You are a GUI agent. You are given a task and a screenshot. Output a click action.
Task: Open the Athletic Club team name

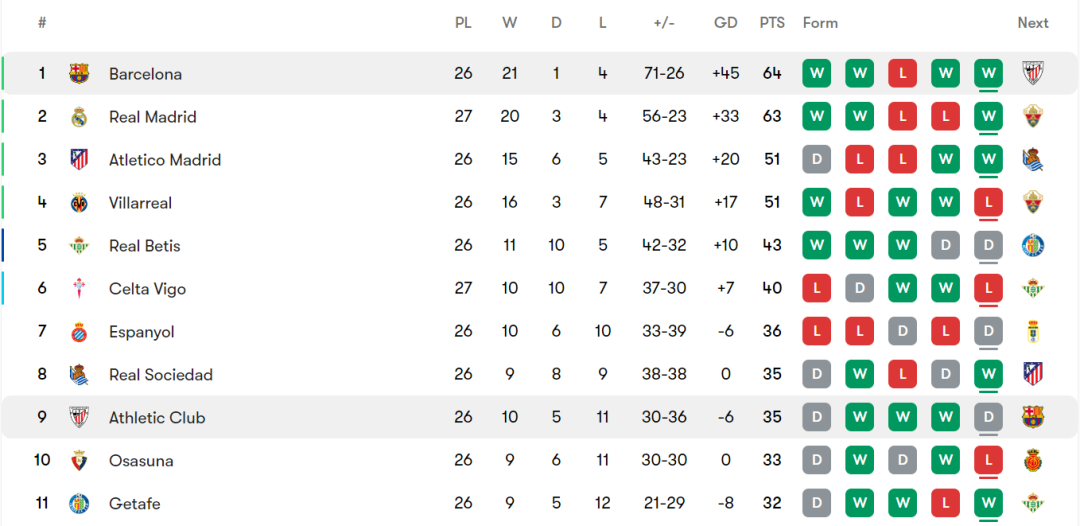click(157, 418)
